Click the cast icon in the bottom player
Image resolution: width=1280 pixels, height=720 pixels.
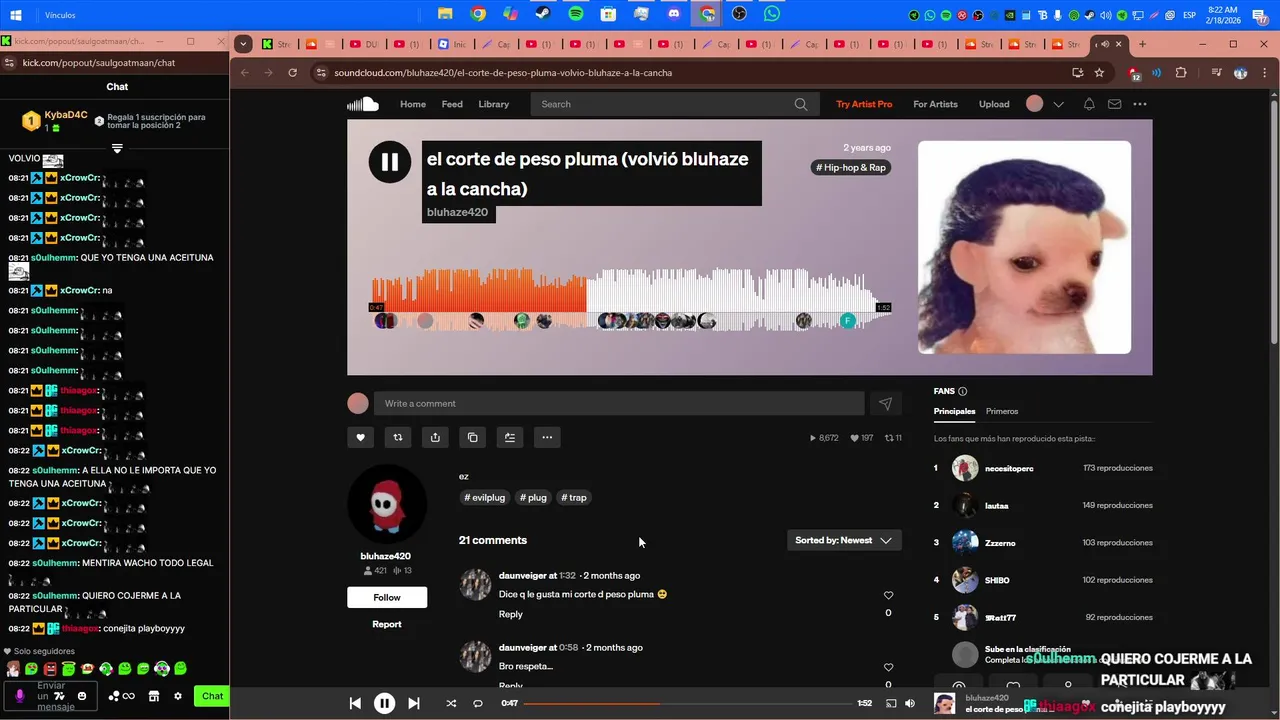pos(891,704)
